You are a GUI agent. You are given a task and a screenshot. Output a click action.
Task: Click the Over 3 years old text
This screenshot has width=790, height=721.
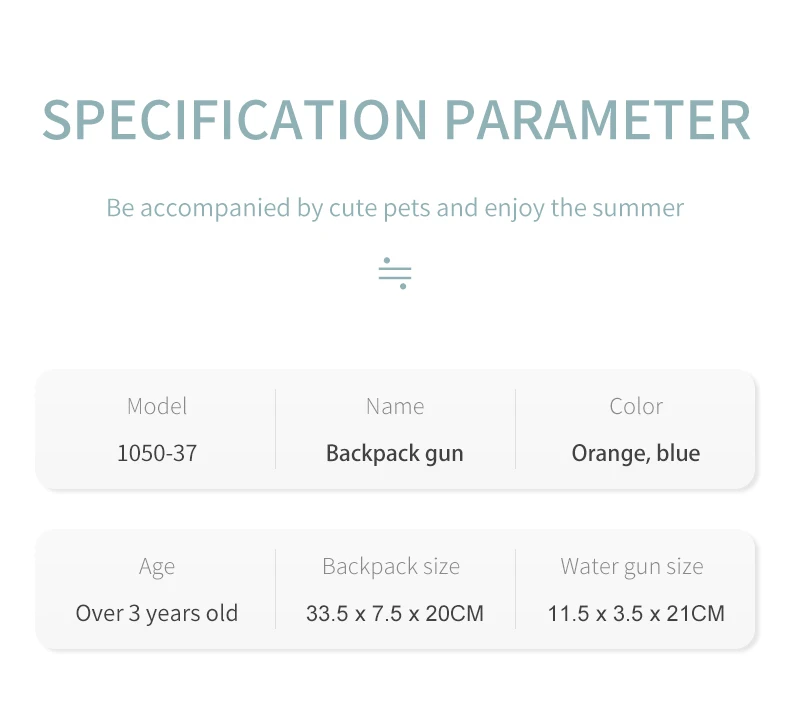coord(157,614)
